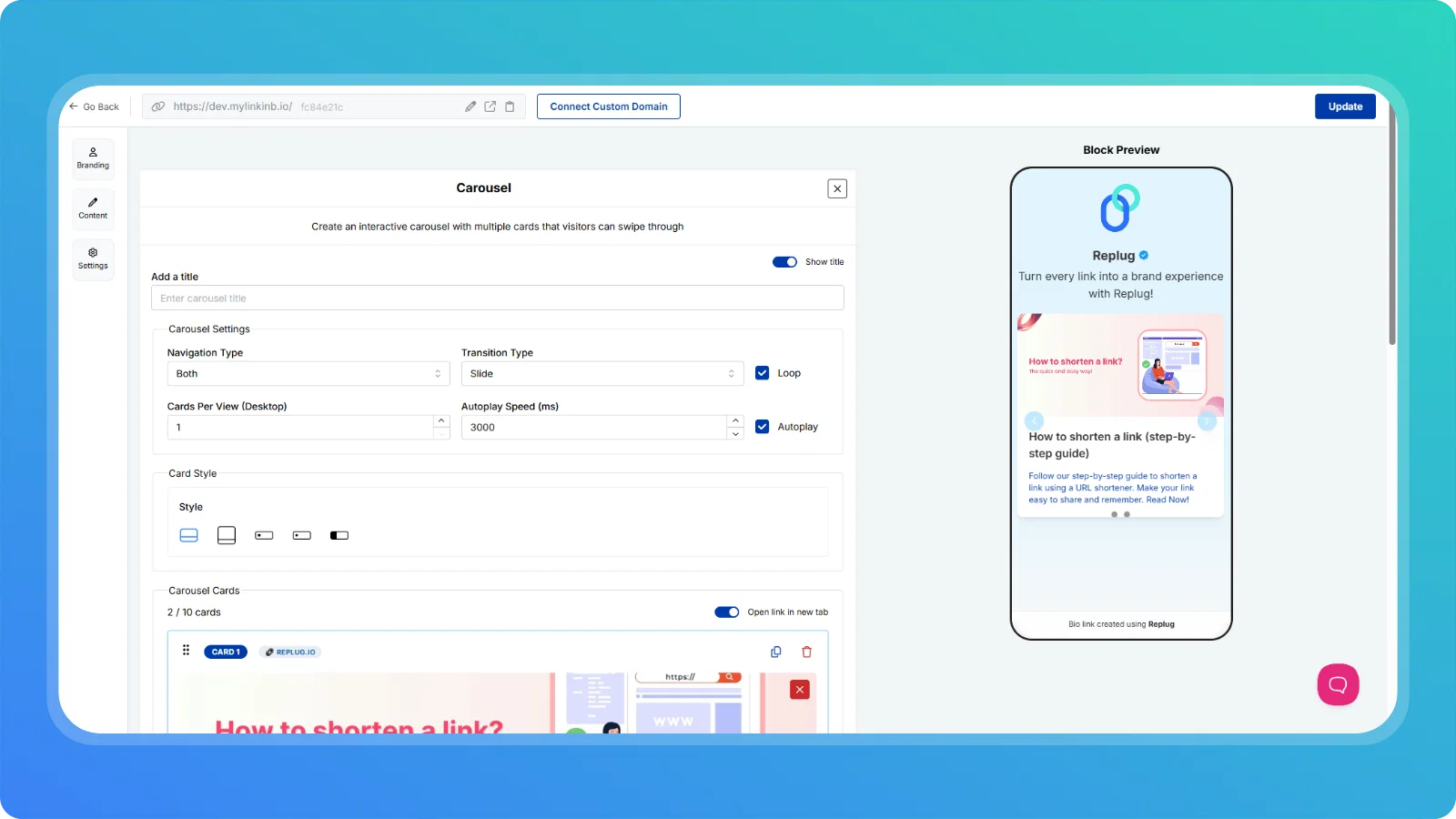1456x819 pixels.
Task: Click the Go Back link
Action: pos(94,106)
